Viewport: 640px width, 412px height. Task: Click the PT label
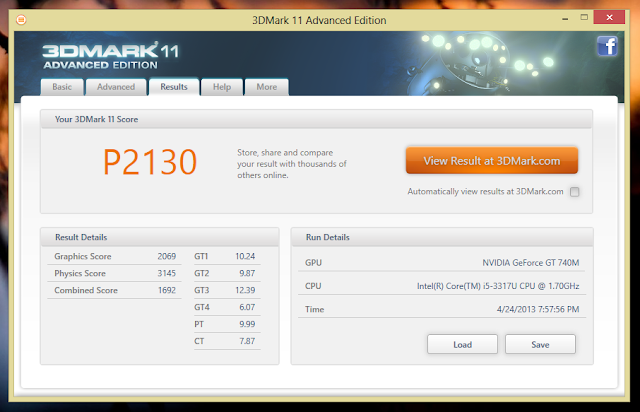click(x=199, y=324)
